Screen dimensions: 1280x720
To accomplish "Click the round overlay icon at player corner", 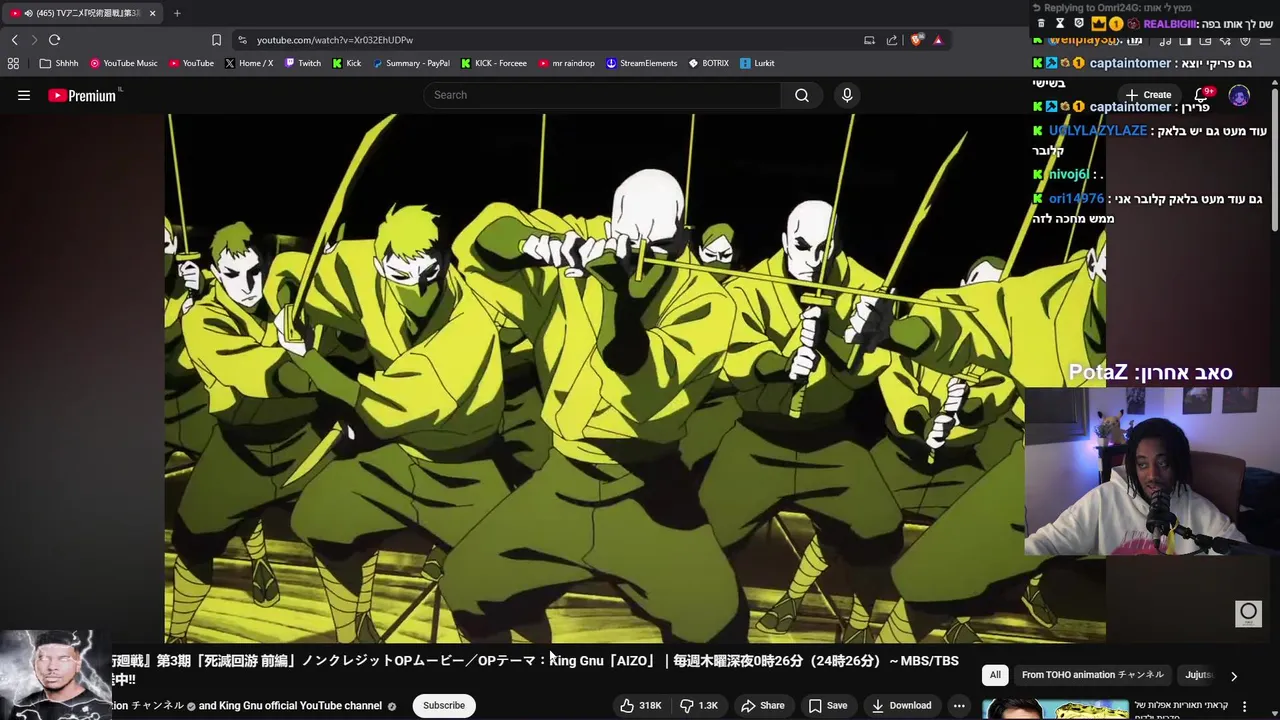I will (1248, 613).
